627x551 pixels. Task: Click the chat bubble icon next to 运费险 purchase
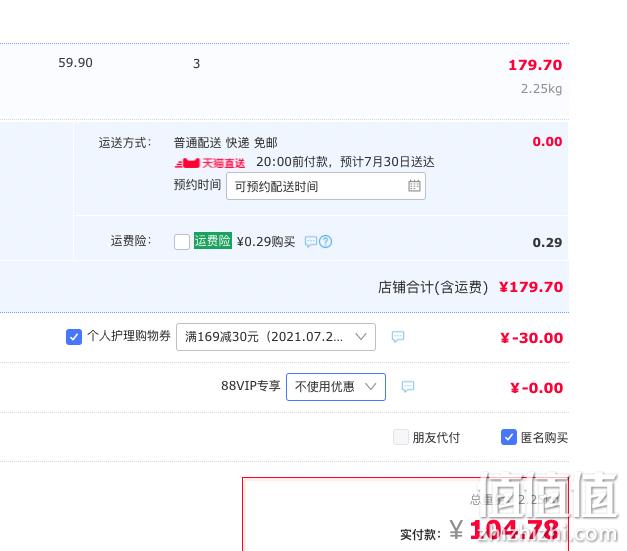point(311,242)
